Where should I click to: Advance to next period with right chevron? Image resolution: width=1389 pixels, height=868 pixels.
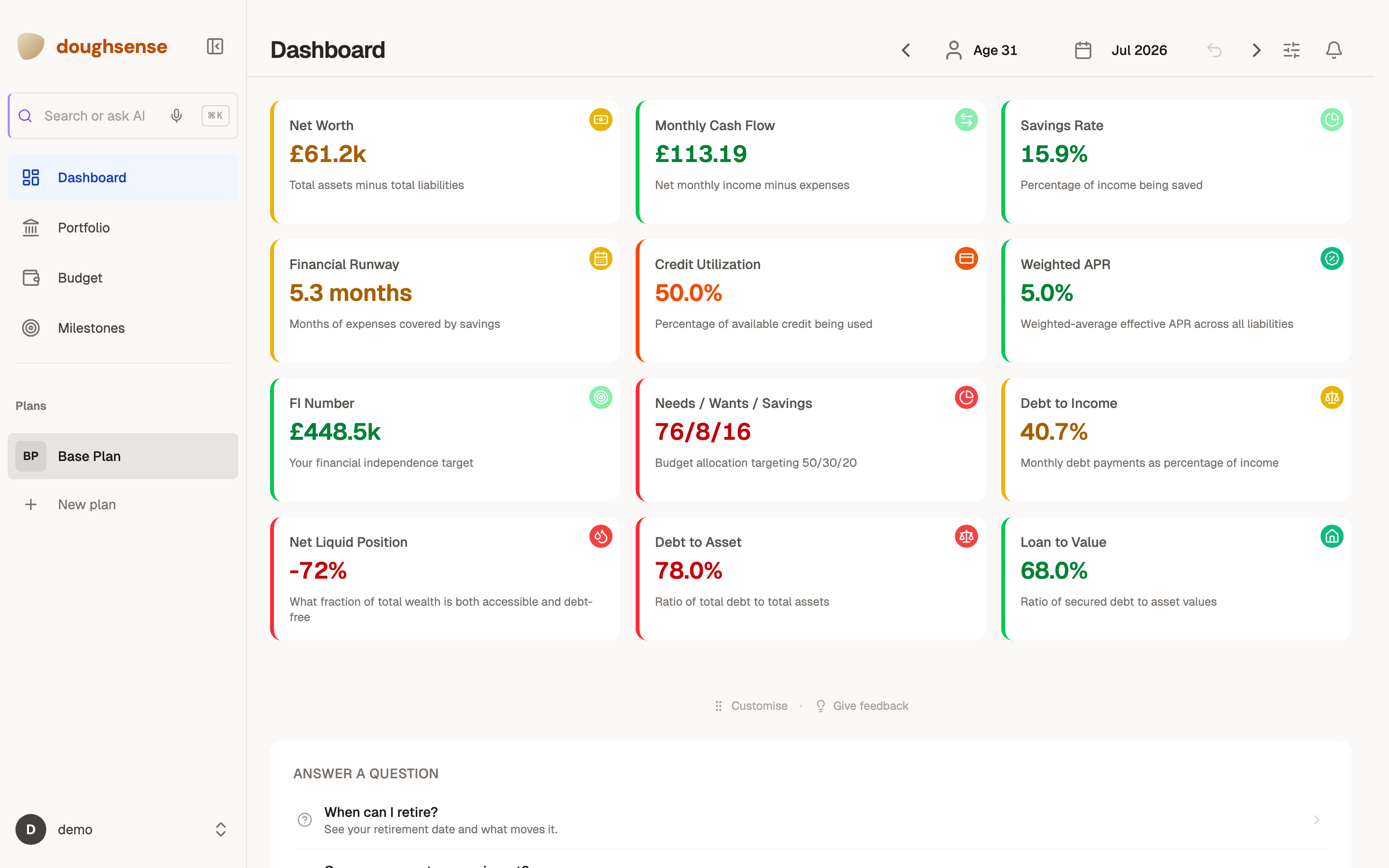(1256, 51)
